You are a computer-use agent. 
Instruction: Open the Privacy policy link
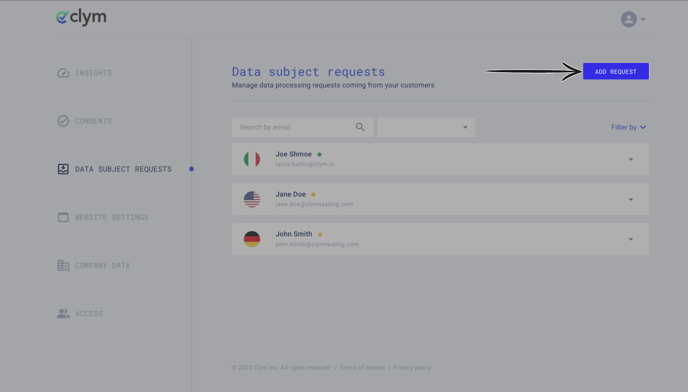click(412, 367)
